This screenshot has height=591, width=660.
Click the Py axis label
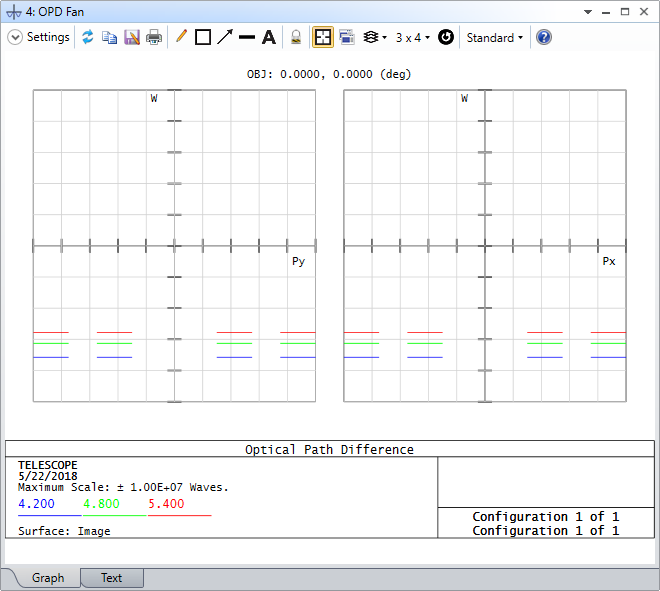pyautogui.click(x=298, y=261)
